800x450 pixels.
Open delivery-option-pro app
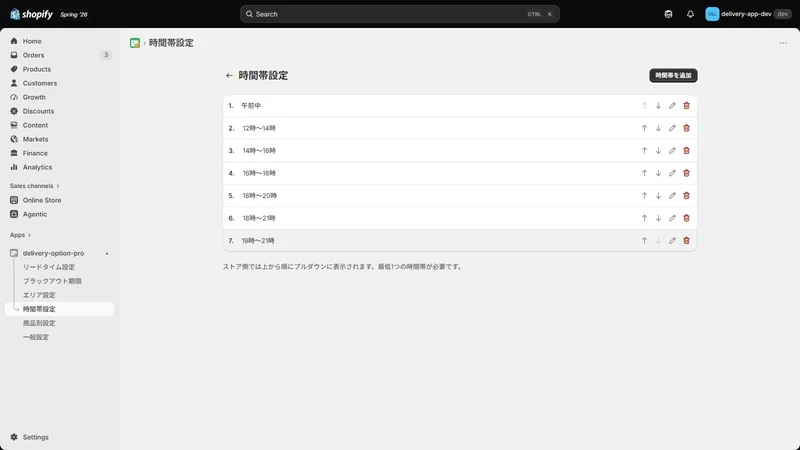point(53,253)
